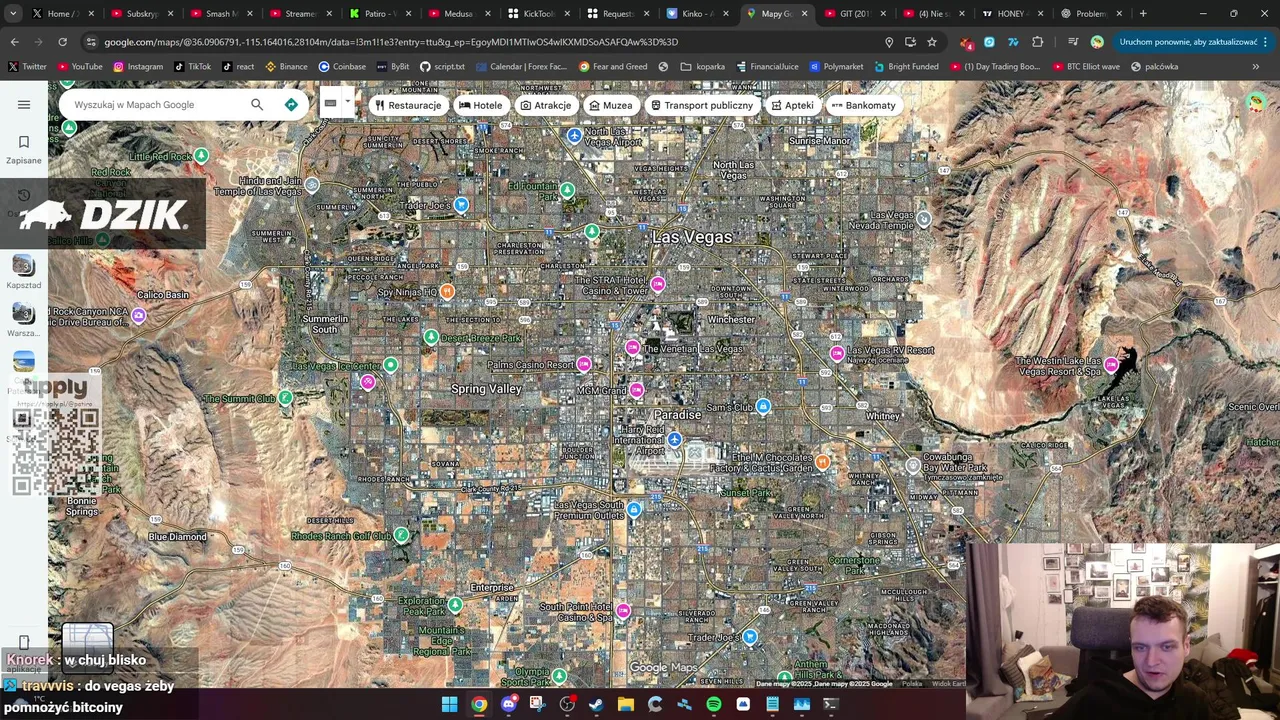Filter map by Muzea
Viewport: 1280px width, 720px height.
tap(611, 105)
